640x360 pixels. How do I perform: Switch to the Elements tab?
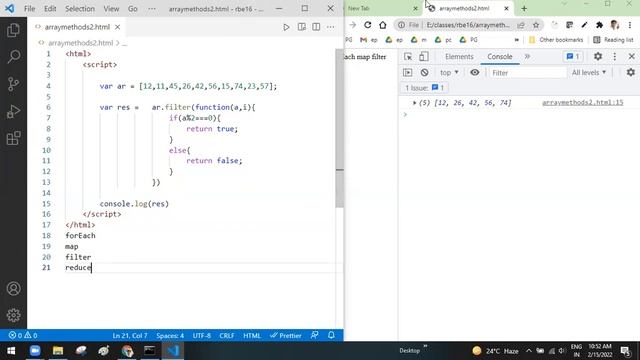(x=459, y=57)
